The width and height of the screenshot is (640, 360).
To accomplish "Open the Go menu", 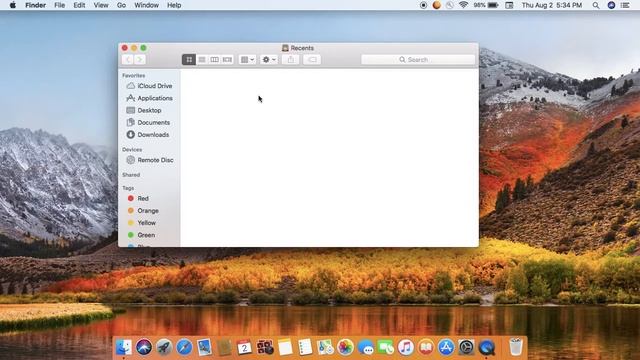I will pos(121,5).
